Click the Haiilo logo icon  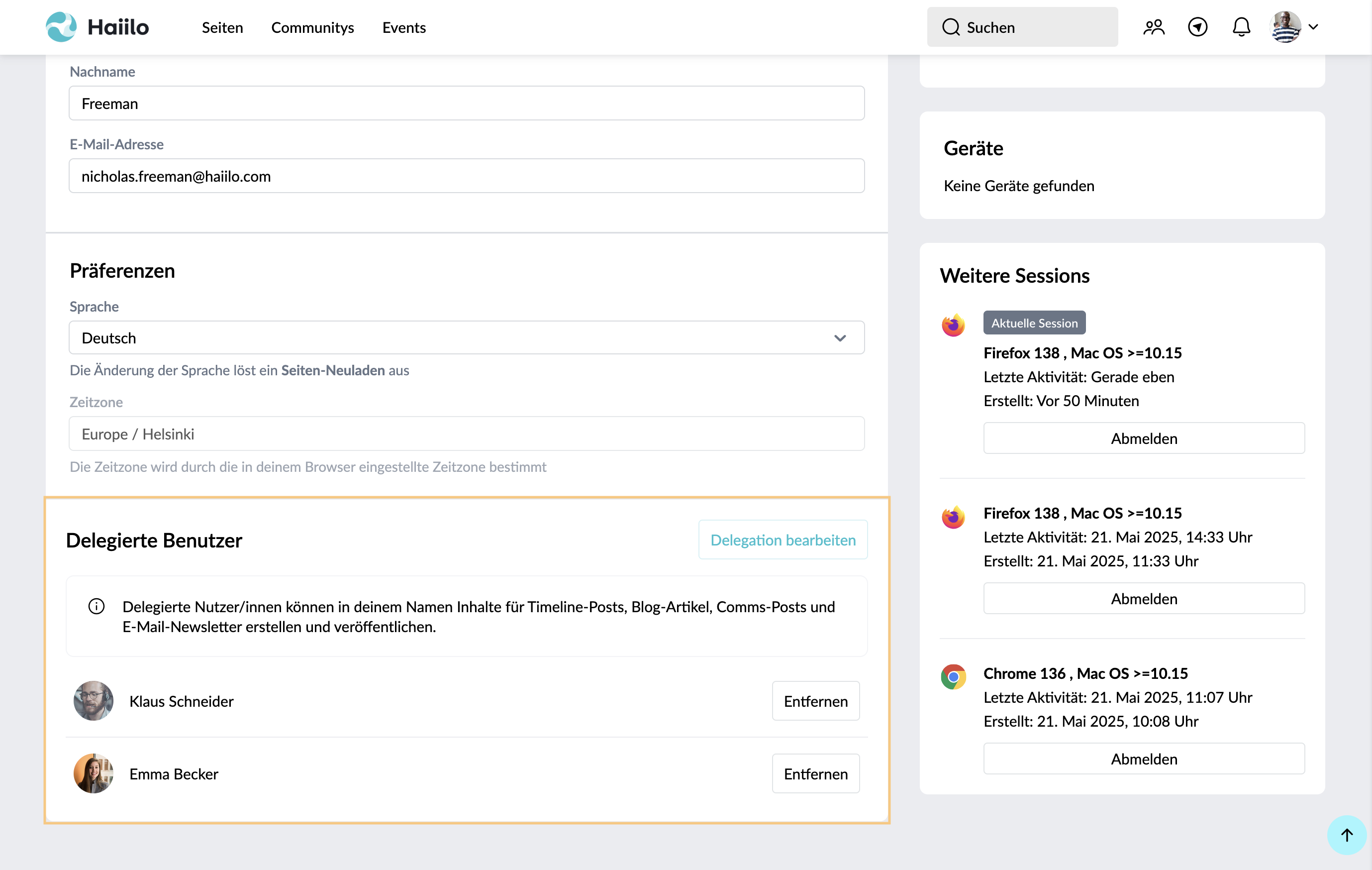[x=61, y=27]
